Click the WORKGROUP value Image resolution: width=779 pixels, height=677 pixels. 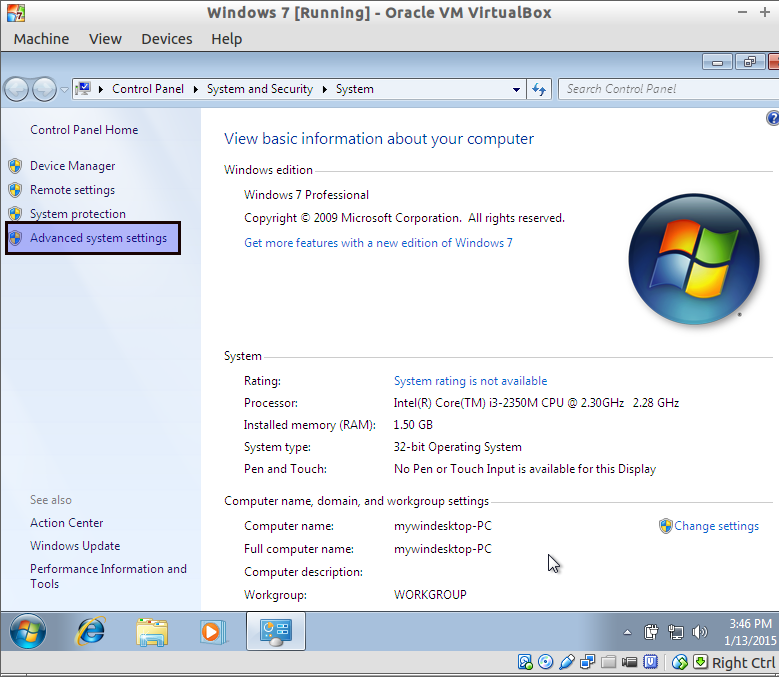[430, 595]
